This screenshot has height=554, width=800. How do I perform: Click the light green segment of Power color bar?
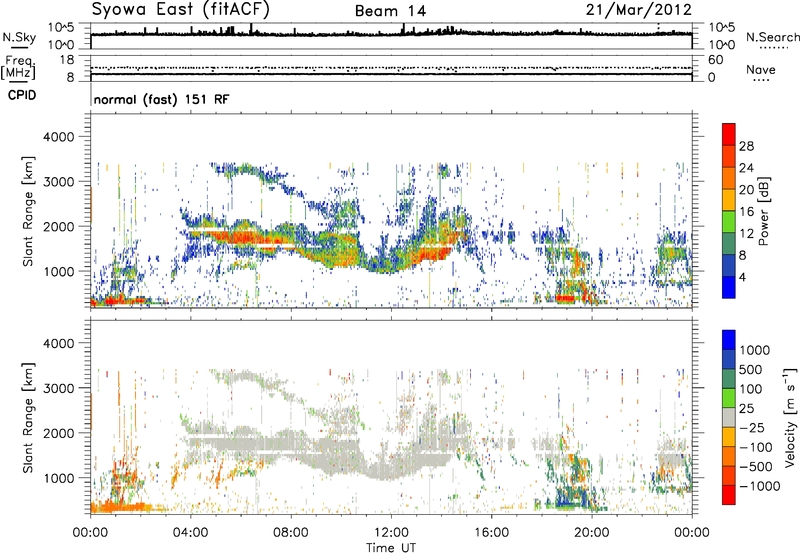(729, 221)
